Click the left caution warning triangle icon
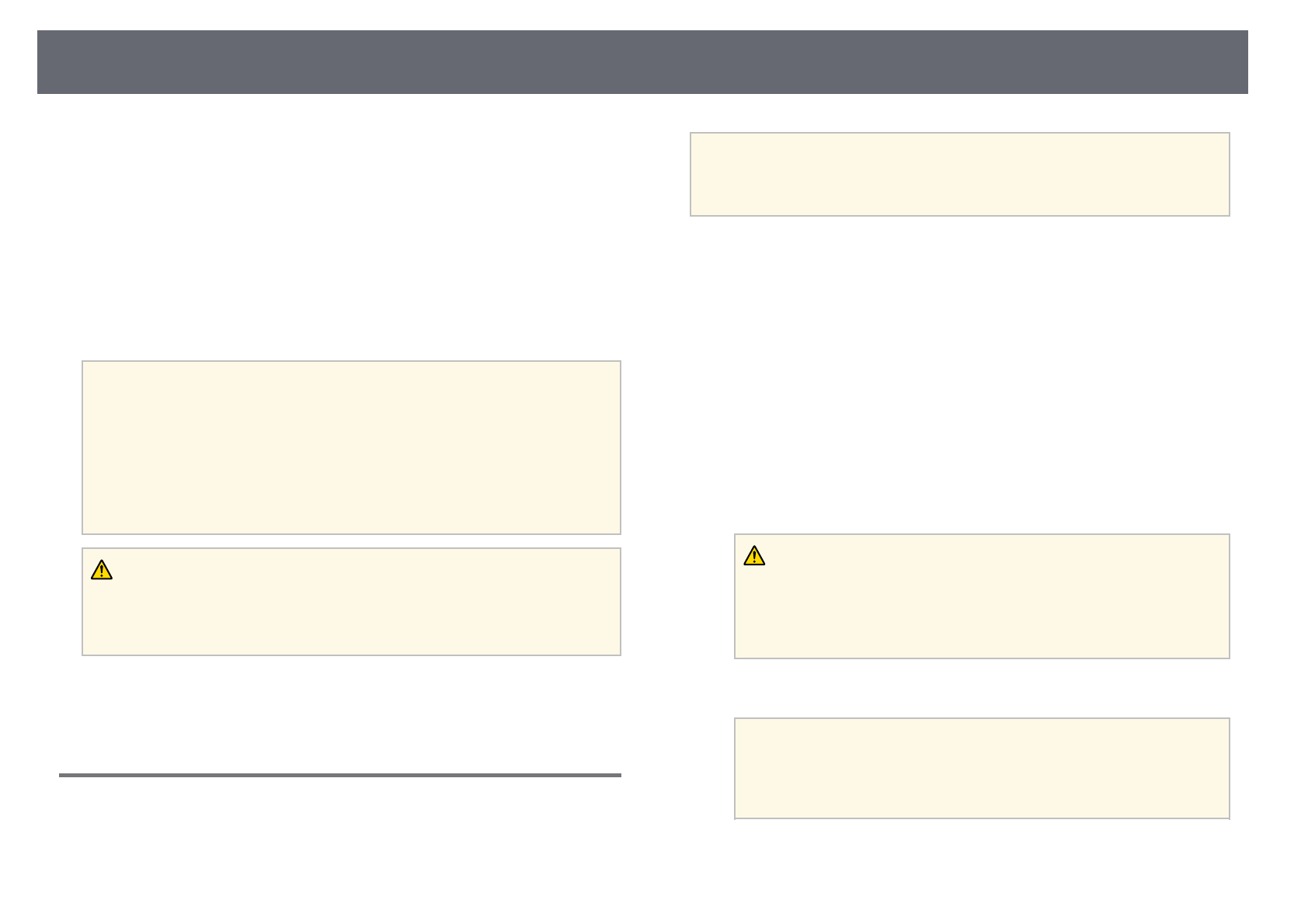The width and height of the screenshot is (1308, 924). (102, 571)
